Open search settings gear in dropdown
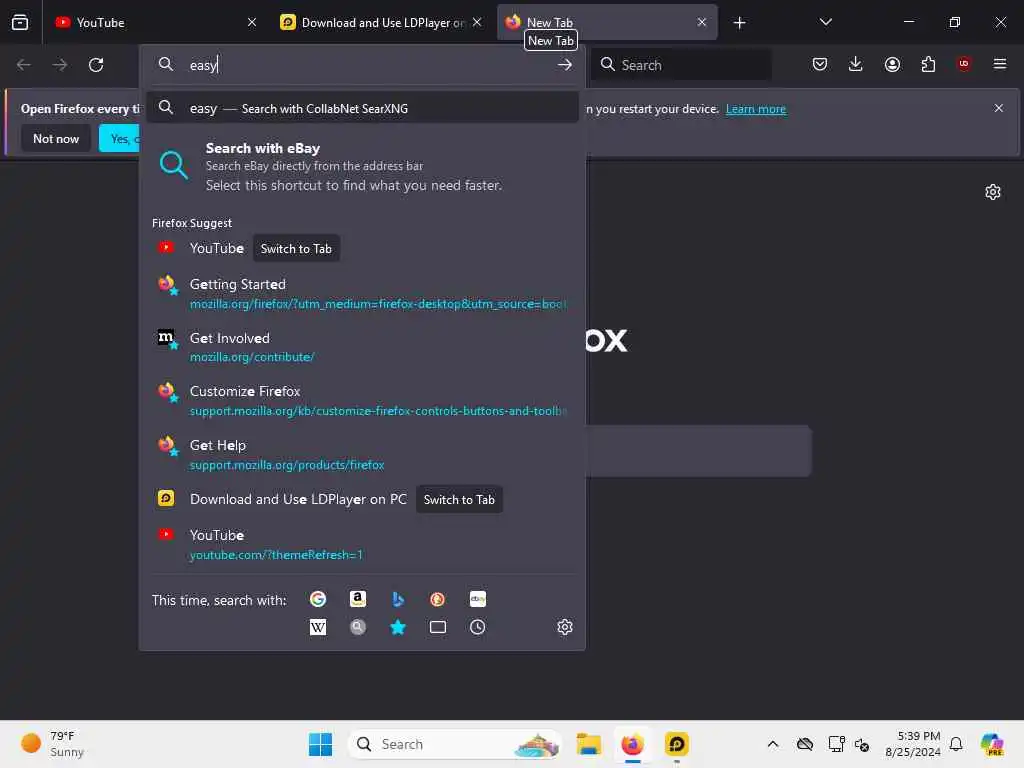Image resolution: width=1024 pixels, height=768 pixels. coord(565,627)
